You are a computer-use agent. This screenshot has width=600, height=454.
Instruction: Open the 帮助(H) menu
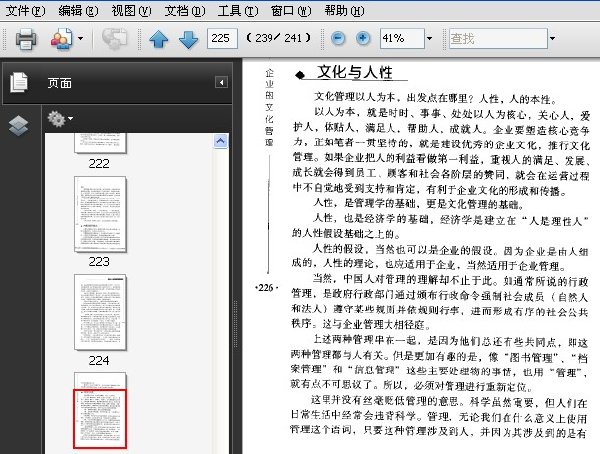point(344,11)
